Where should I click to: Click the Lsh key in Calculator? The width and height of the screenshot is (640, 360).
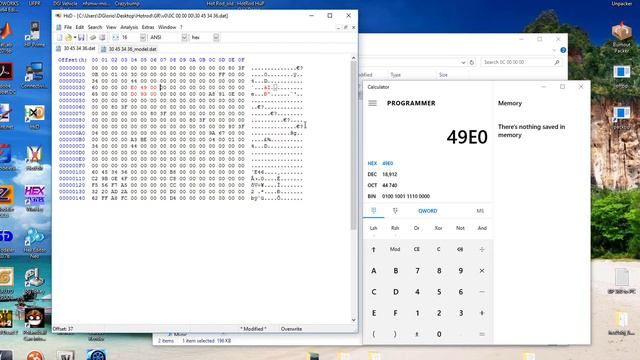[x=373, y=228]
